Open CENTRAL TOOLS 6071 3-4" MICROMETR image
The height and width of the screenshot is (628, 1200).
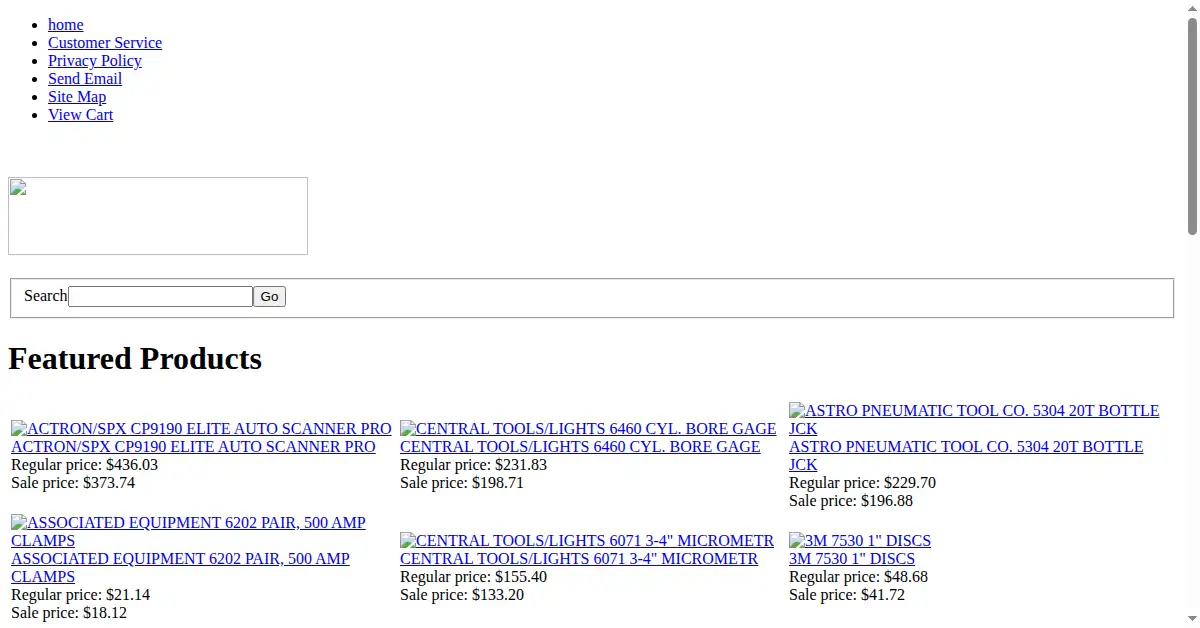click(587, 541)
